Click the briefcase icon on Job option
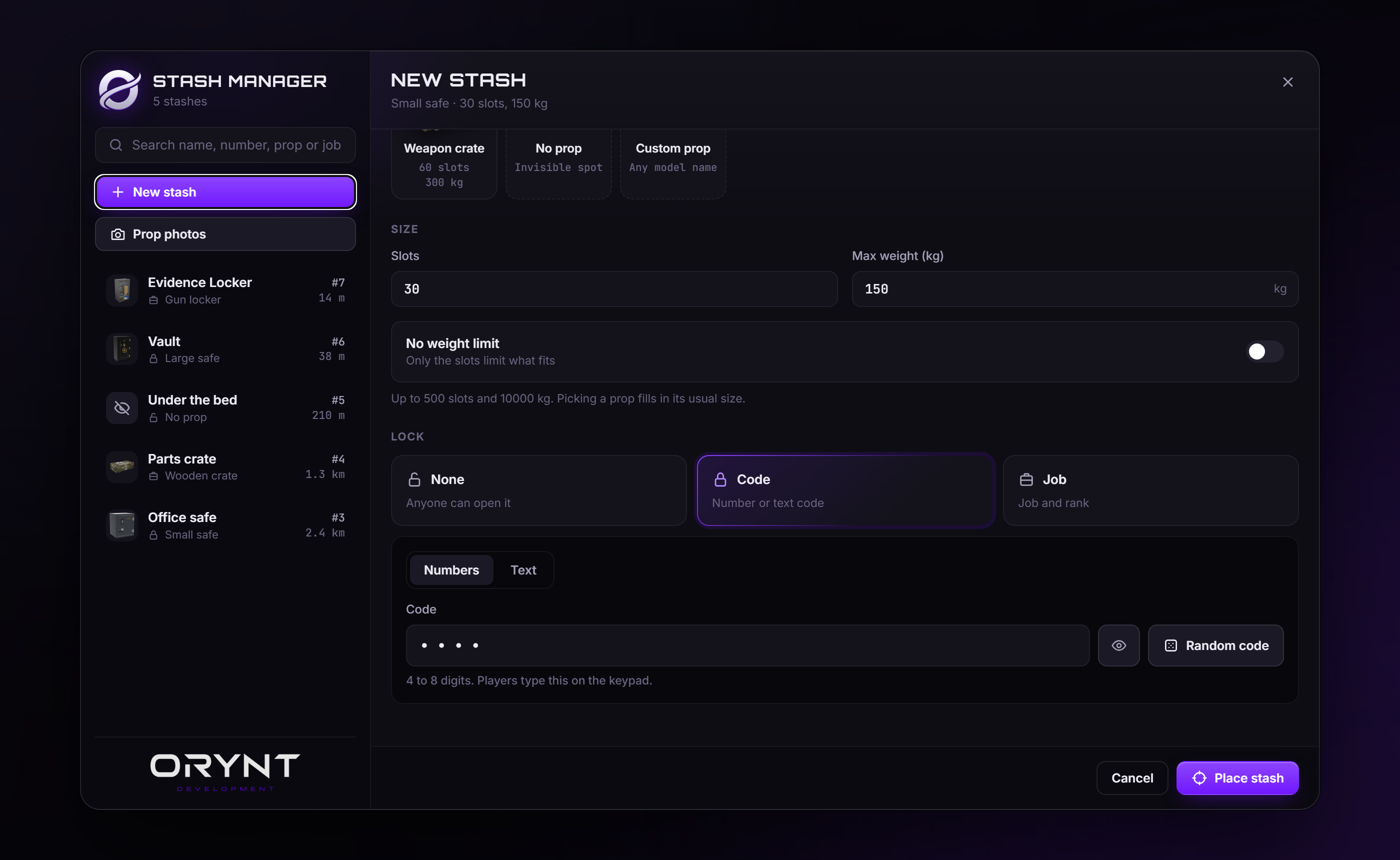This screenshot has height=860, width=1400. (1026, 479)
